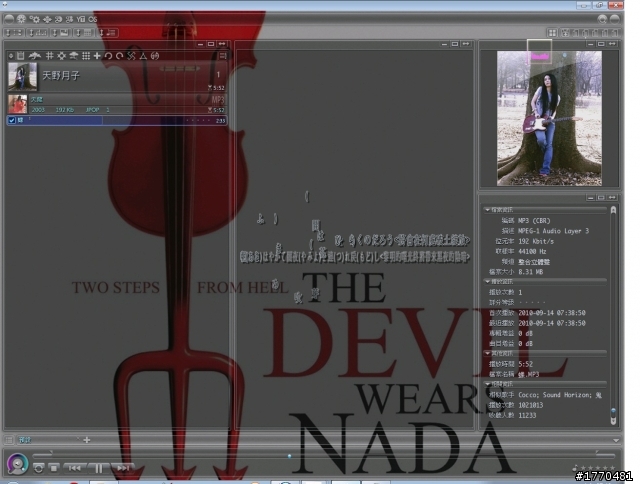
Task: Select the red album thumbnail in playlist
Action: (x=18, y=104)
